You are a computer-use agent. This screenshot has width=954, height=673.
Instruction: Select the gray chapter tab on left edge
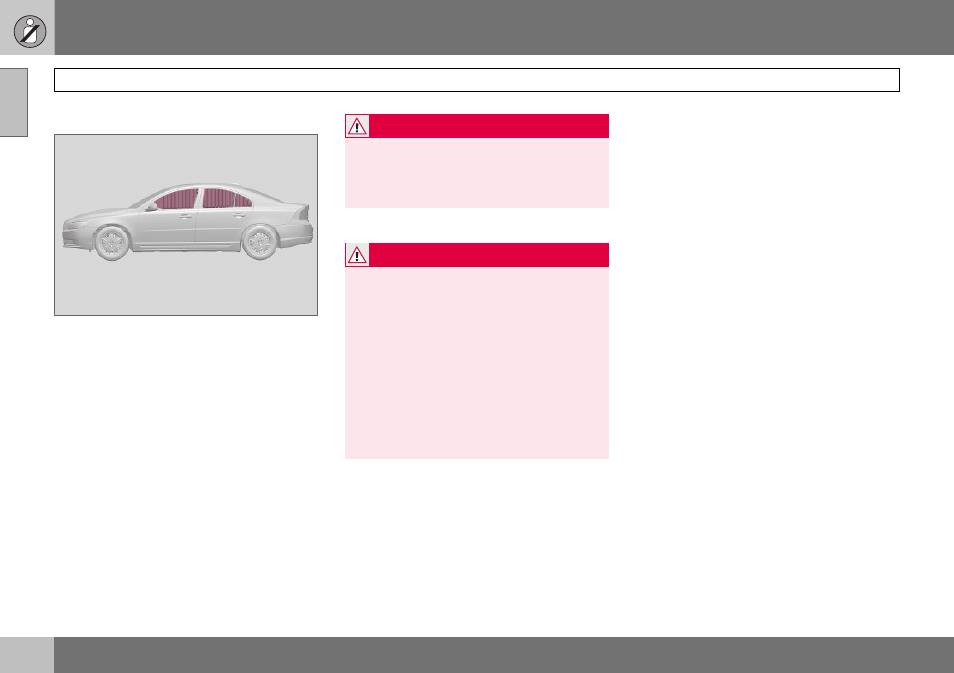click(x=13, y=102)
